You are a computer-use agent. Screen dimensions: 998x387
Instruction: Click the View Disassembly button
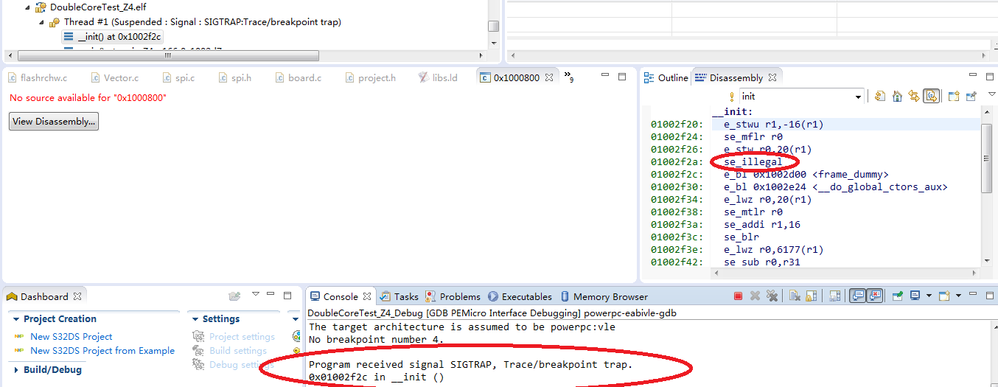click(x=53, y=122)
